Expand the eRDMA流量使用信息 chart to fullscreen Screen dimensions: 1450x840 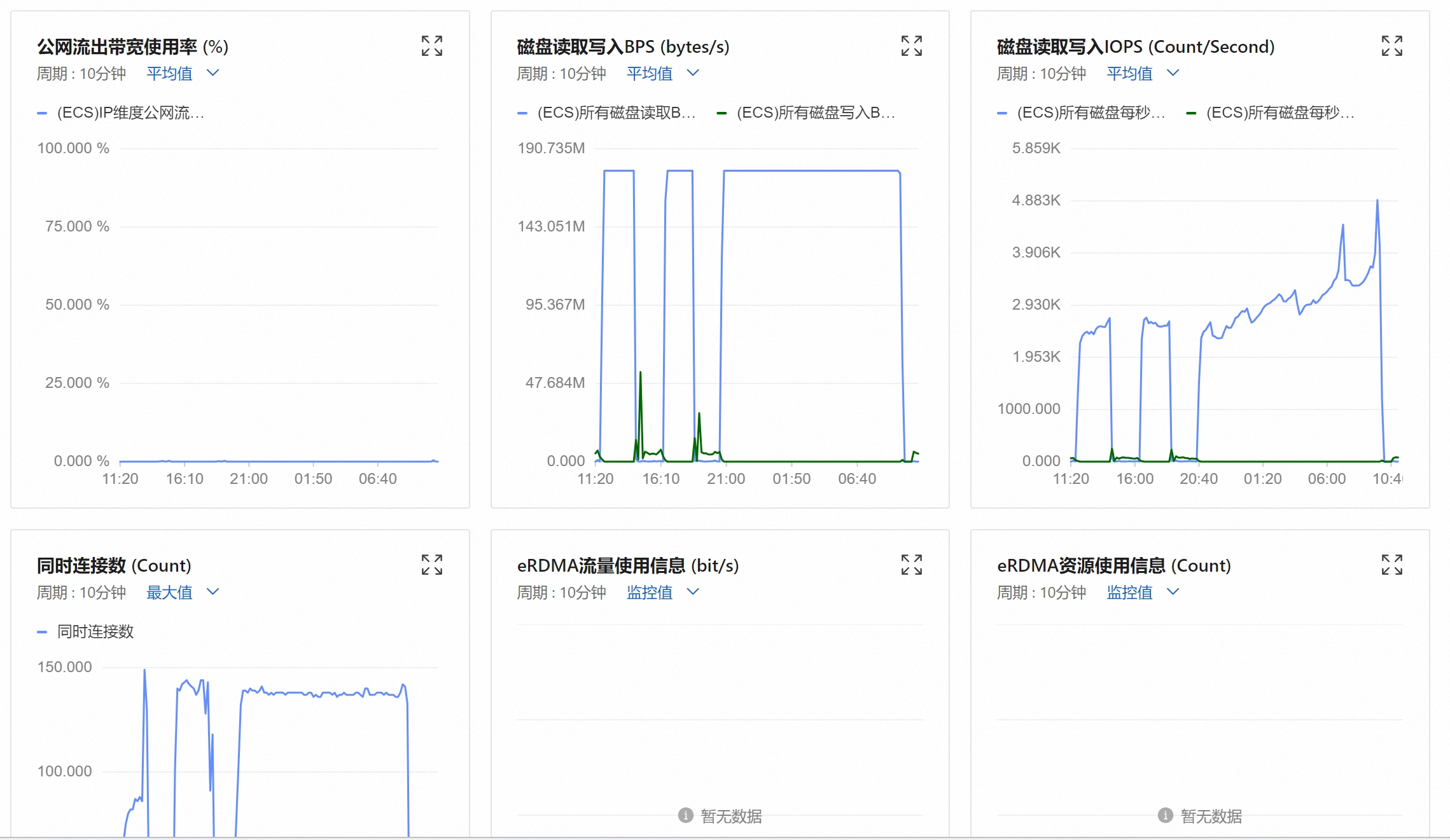tap(912, 565)
